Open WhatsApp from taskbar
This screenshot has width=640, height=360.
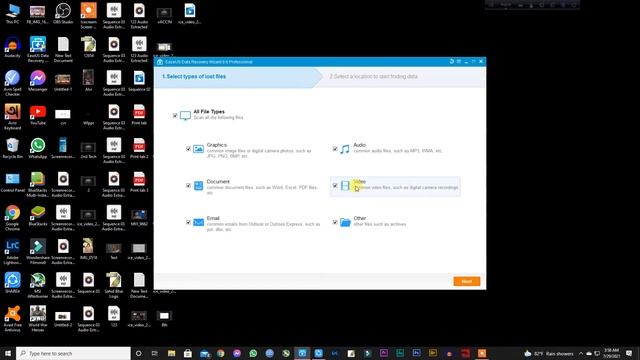click(253, 353)
